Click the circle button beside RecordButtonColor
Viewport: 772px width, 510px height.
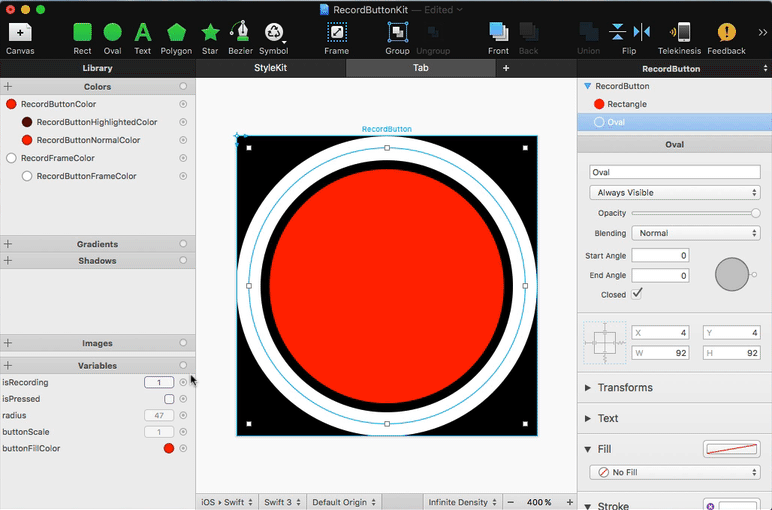[183, 104]
